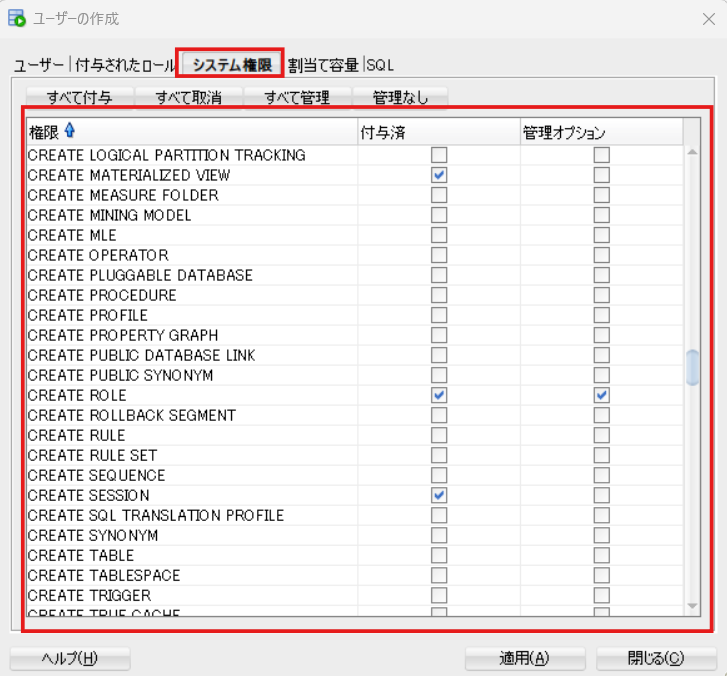Image resolution: width=727 pixels, height=676 pixels.
Task: Enable granted checkbox for CREATE MLE
Action: pyautogui.click(x=439, y=235)
